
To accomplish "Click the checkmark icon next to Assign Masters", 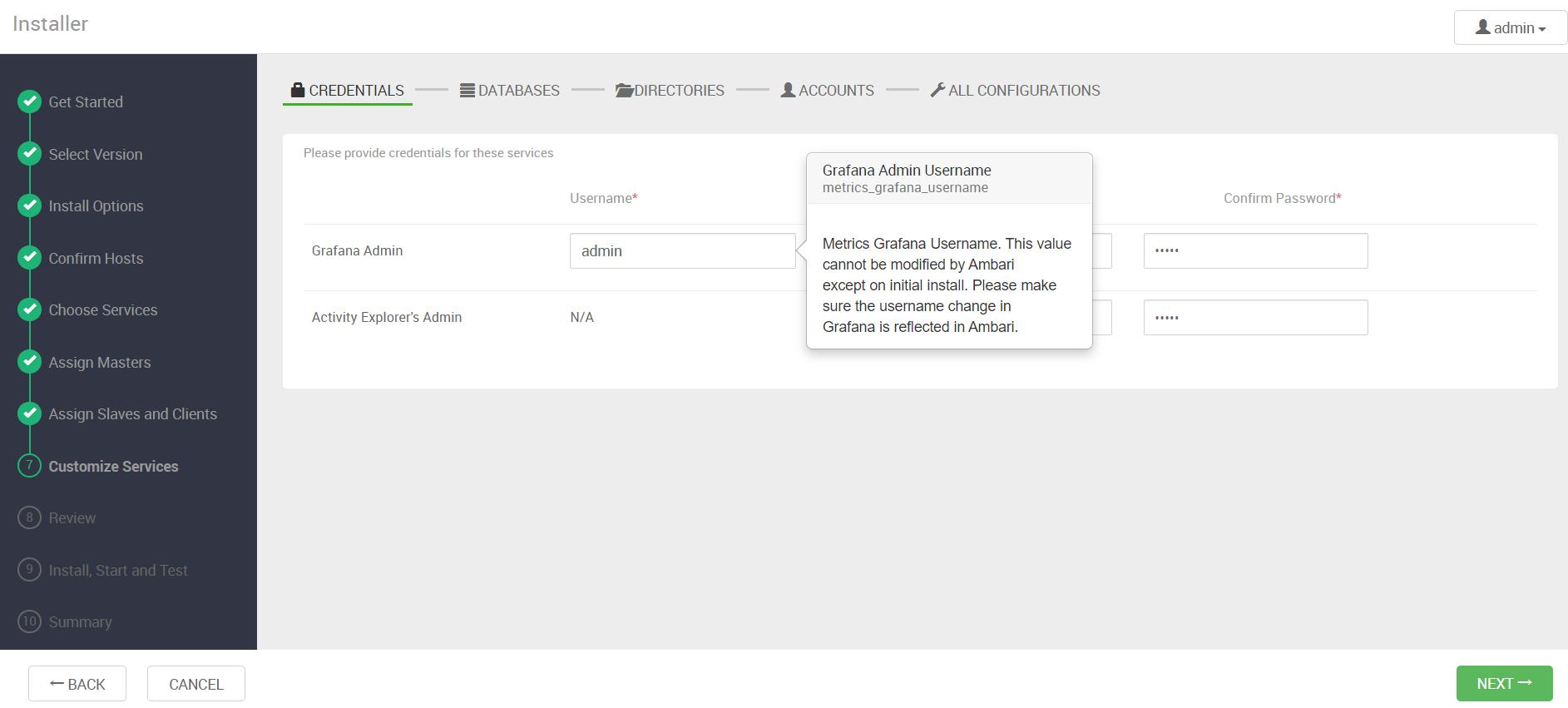I will 30,362.
